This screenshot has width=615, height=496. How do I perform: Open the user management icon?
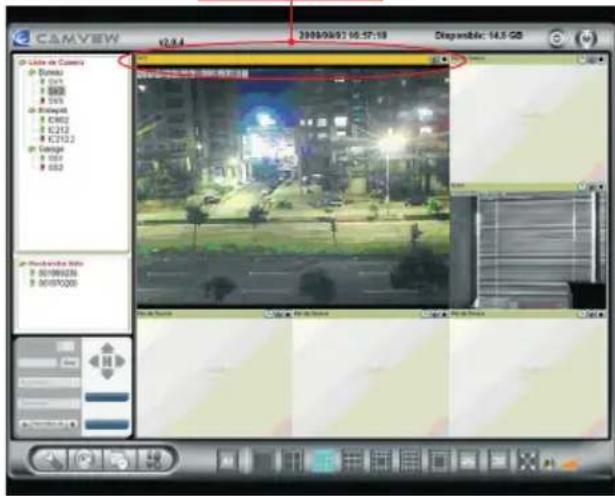coord(154,459)
